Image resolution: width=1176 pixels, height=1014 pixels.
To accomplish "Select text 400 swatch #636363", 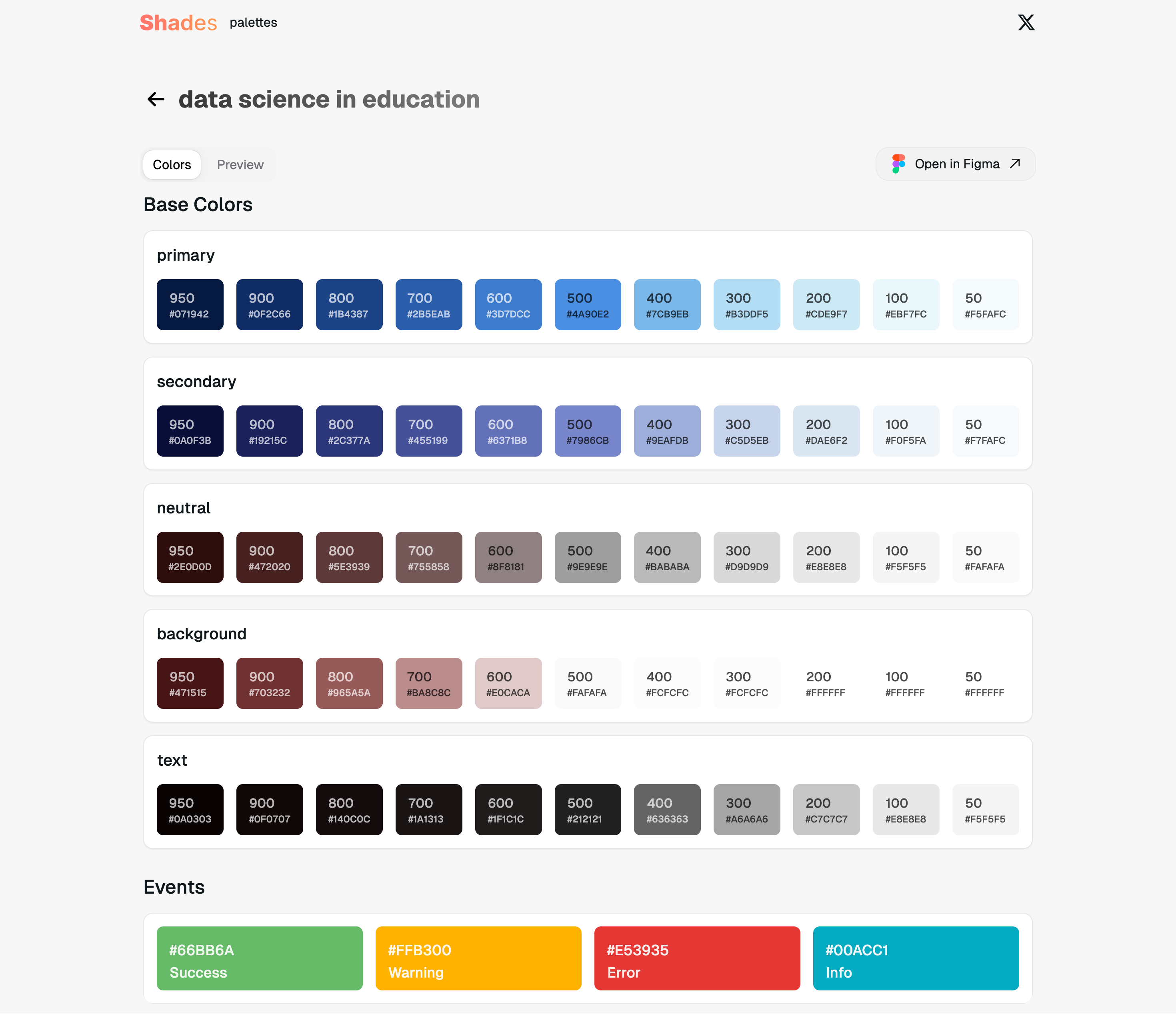I will pos(667,810).
